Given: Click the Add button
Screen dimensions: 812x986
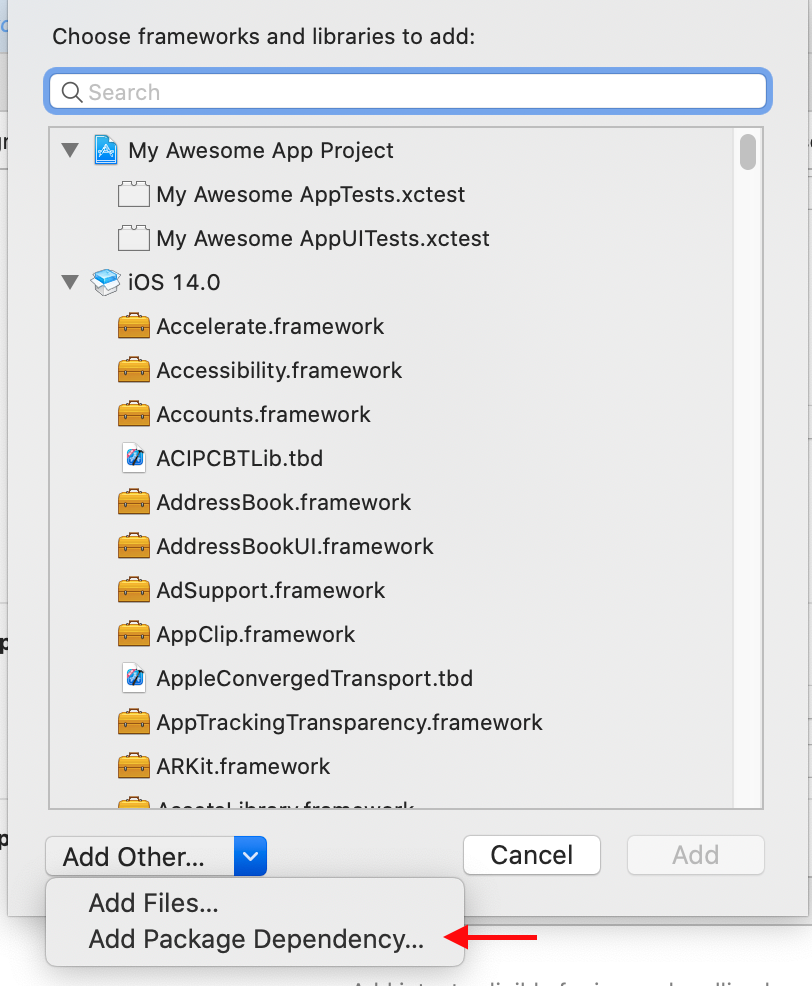Looking at the screenshot, I should pos(696,855).
